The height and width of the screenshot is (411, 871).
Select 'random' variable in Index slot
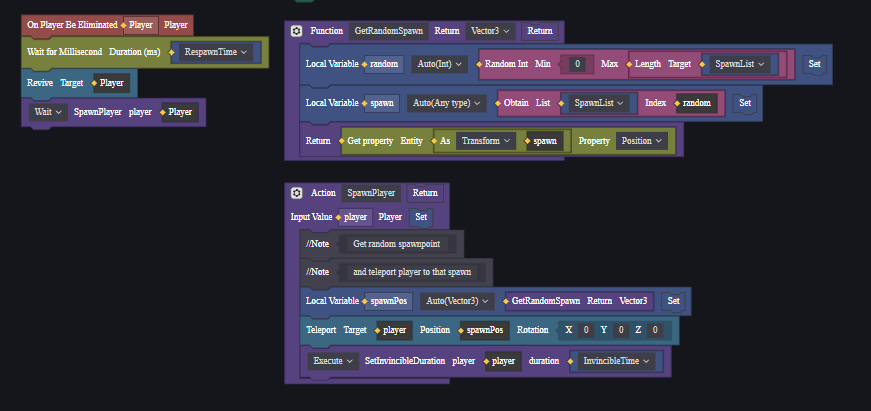coord(697,103)
